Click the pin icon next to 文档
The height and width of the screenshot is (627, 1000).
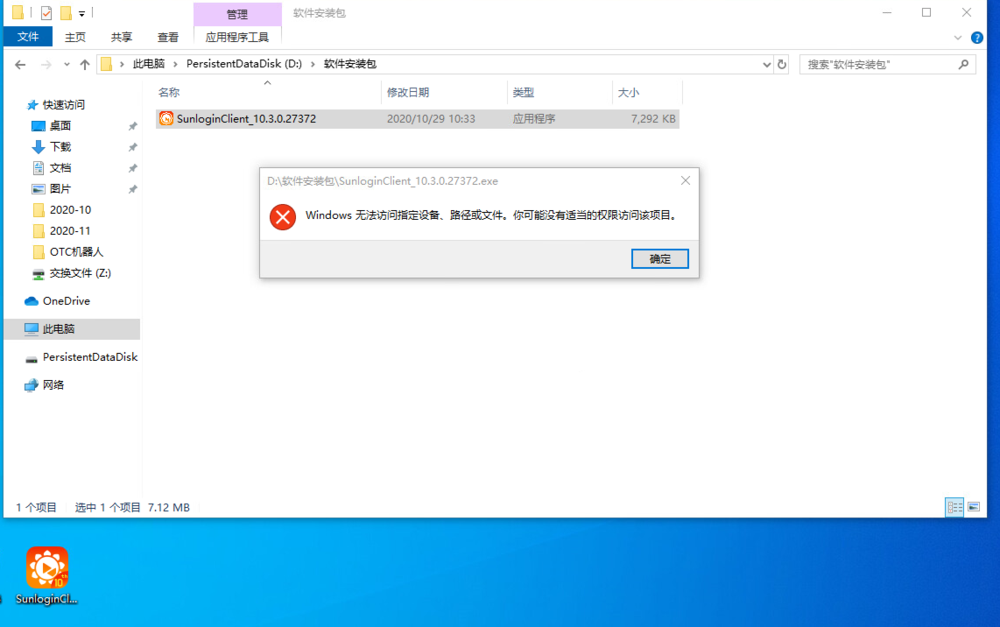(x=133, y=168)
